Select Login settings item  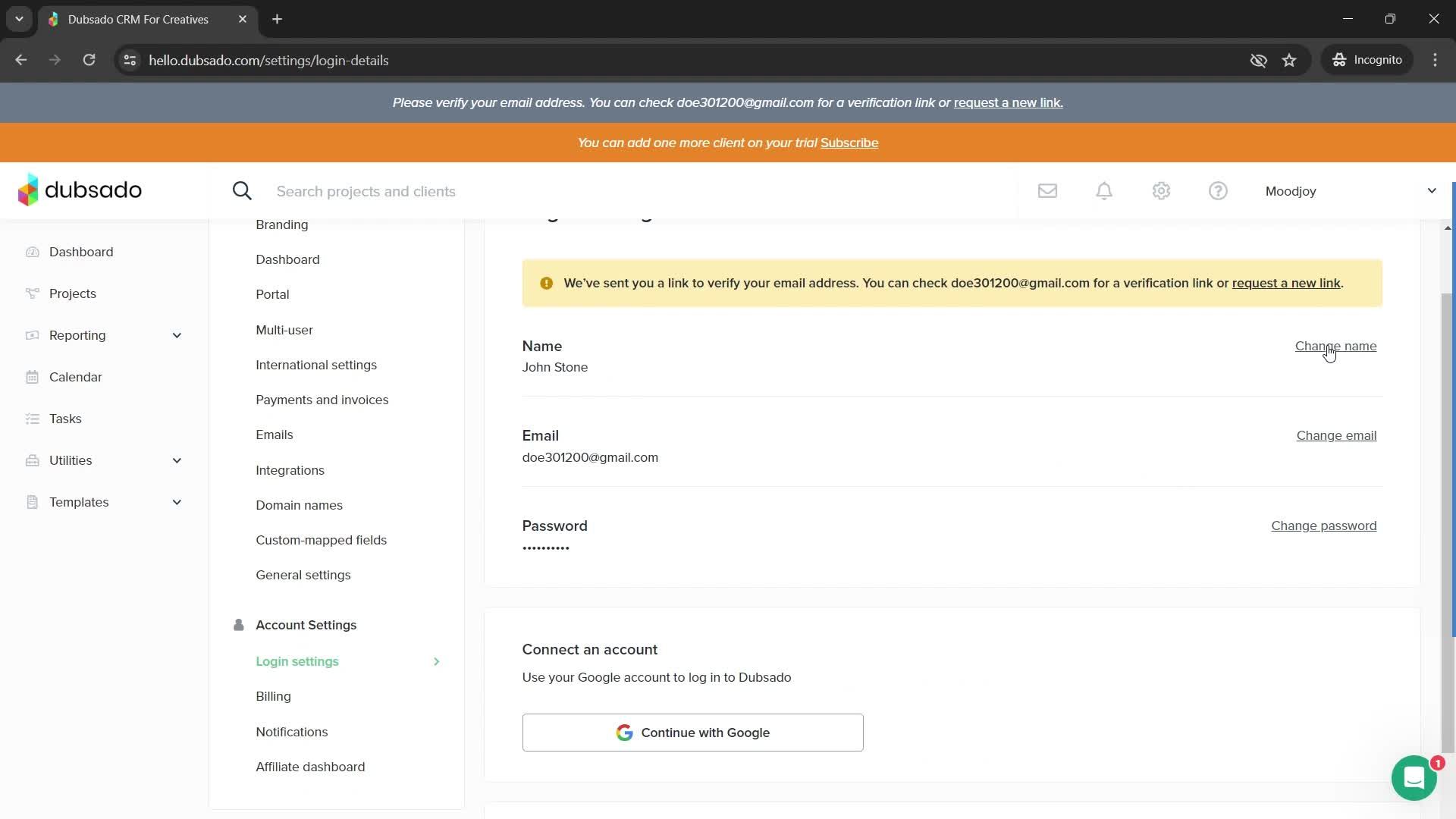(x=297, y=661)
